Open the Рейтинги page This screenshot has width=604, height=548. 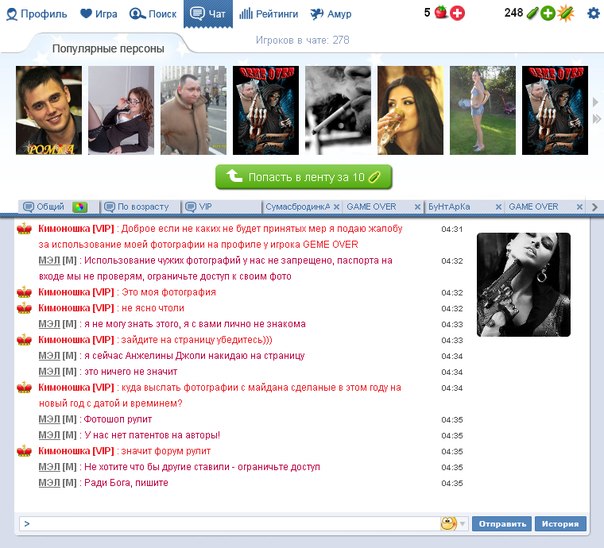tap(269, 14)
